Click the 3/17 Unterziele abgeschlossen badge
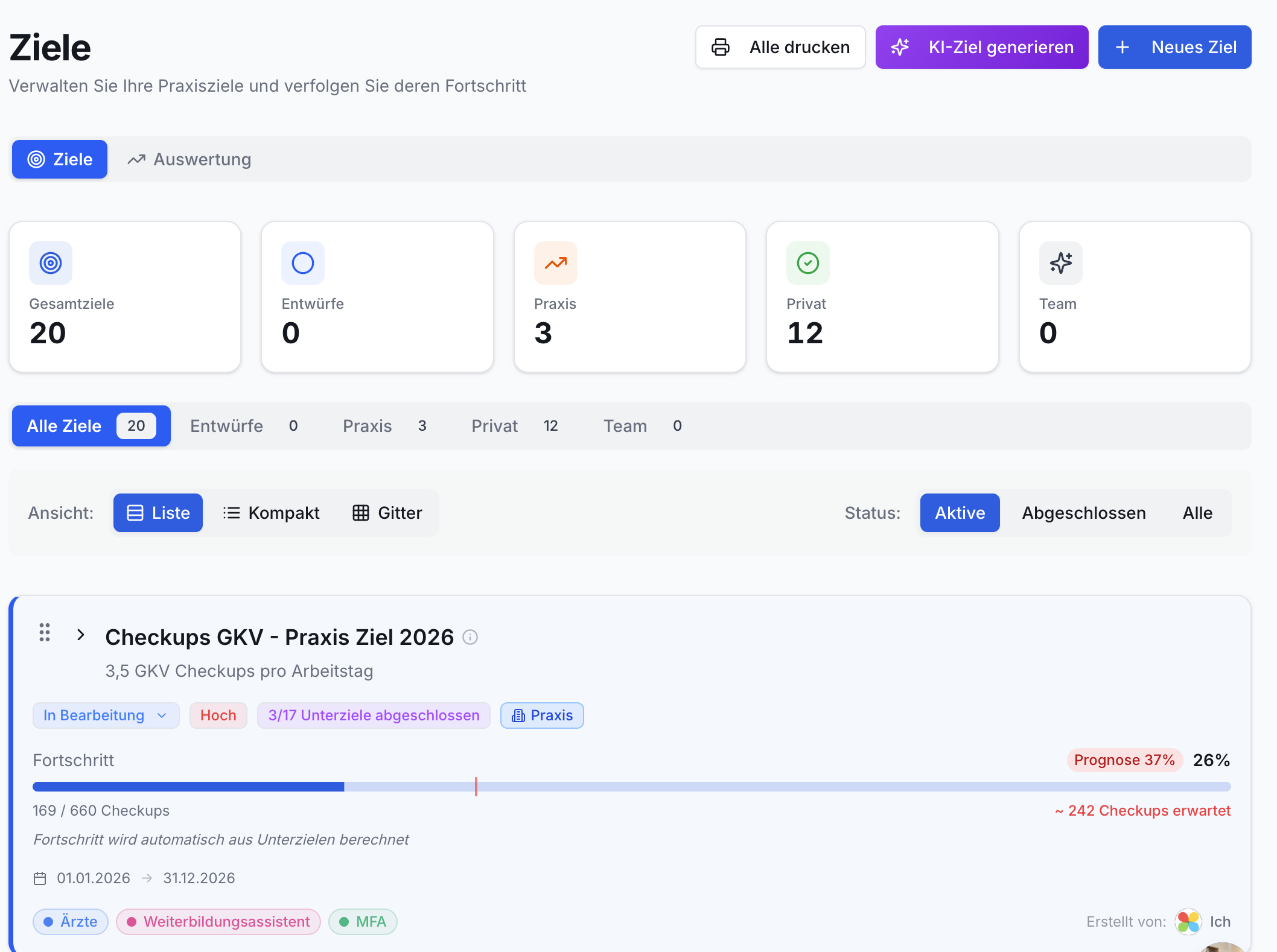This screenshot has height=952, width=1277. (374, 716)
